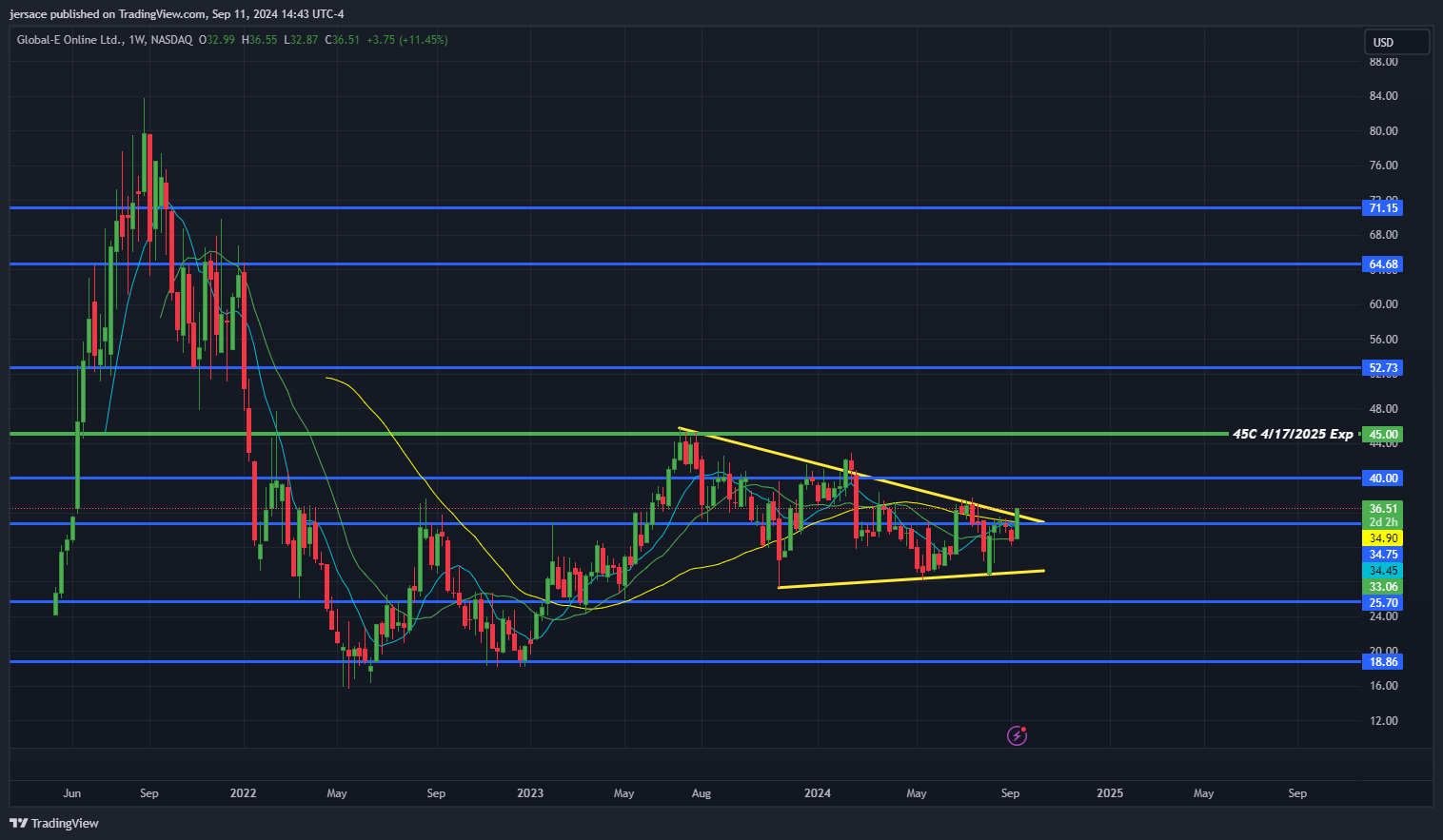Click the 64.68 price level label
Screen dimensions: 1443x840
(1382, 264)
